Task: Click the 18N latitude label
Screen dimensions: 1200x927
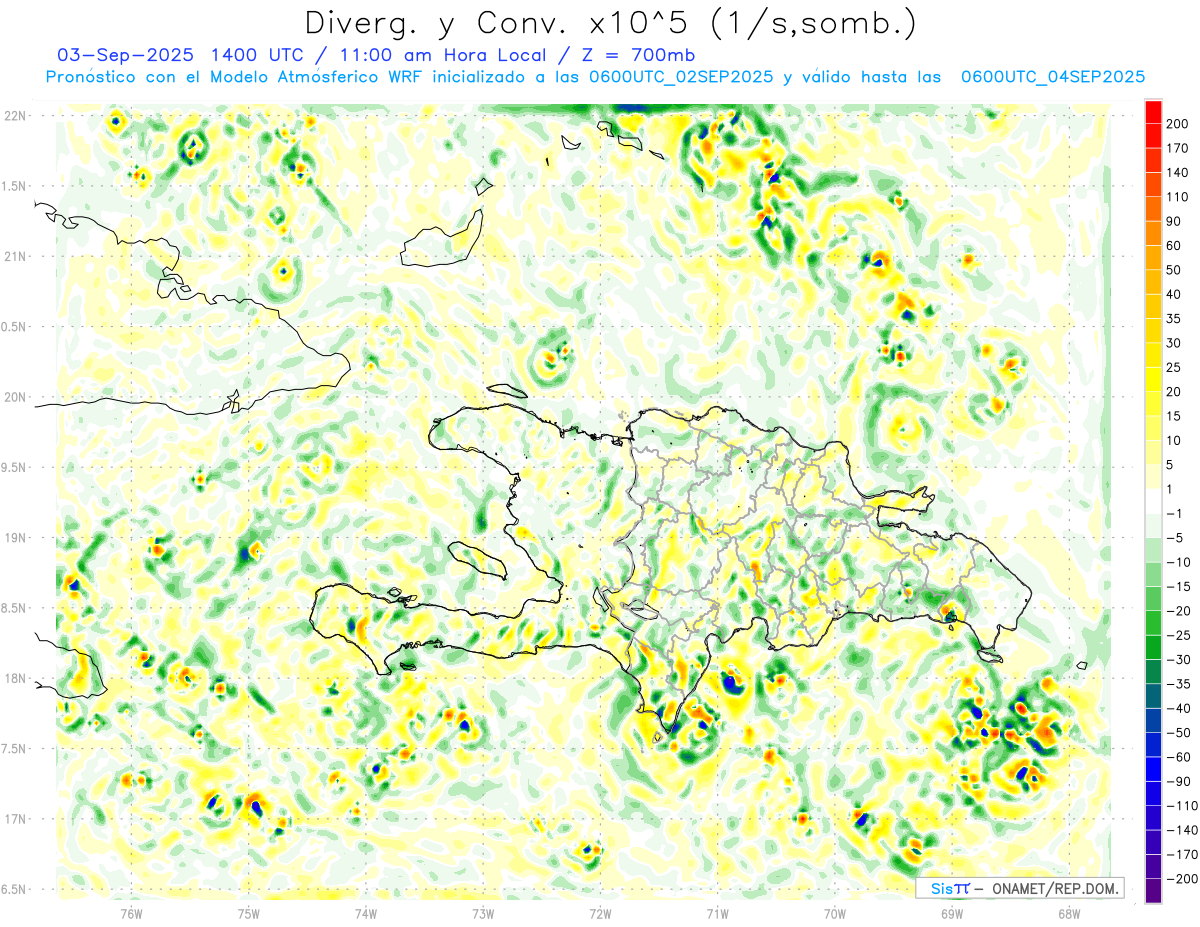Action: click(x=14, y=679)
